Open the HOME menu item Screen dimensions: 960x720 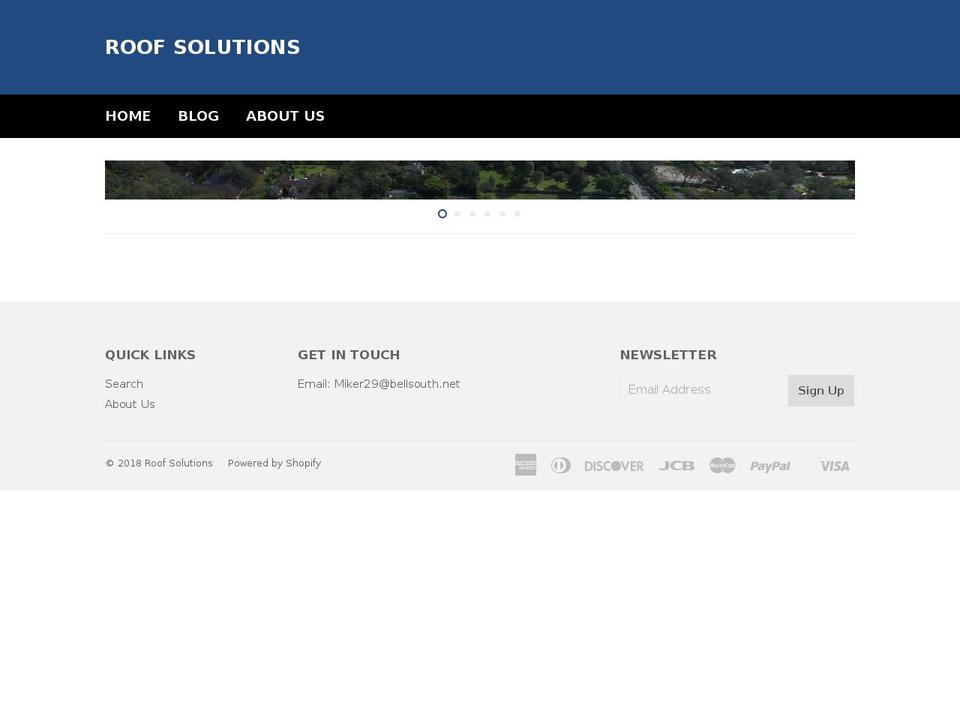coord(128,116)
